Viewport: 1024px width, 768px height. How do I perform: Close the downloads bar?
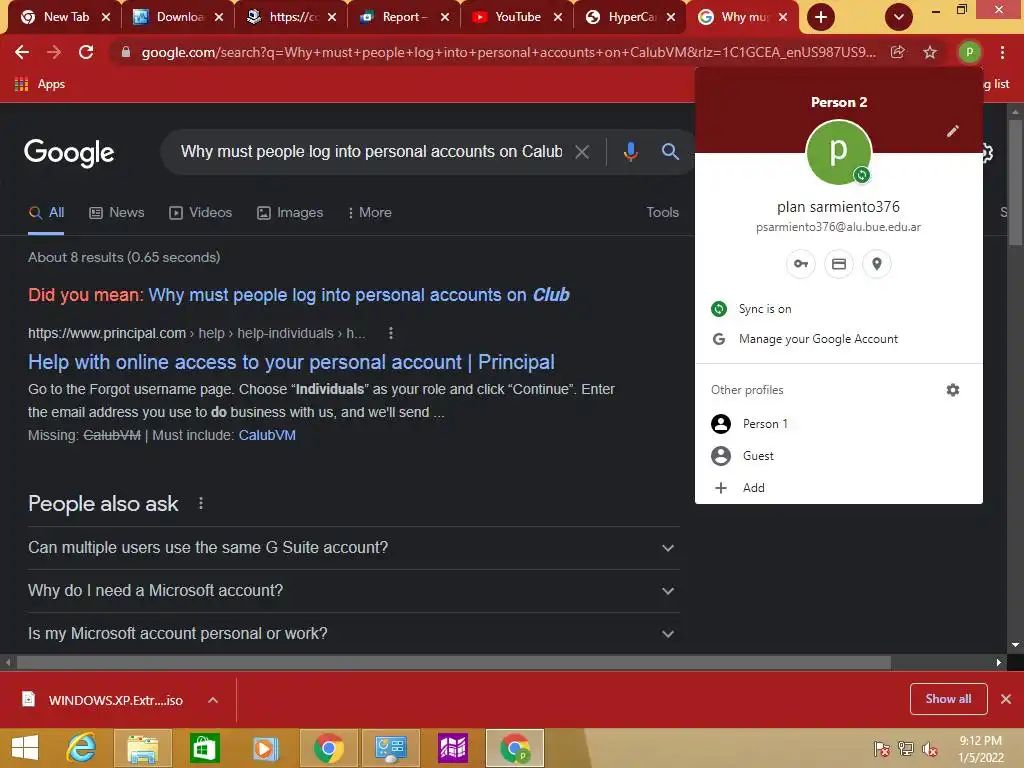1006,699
